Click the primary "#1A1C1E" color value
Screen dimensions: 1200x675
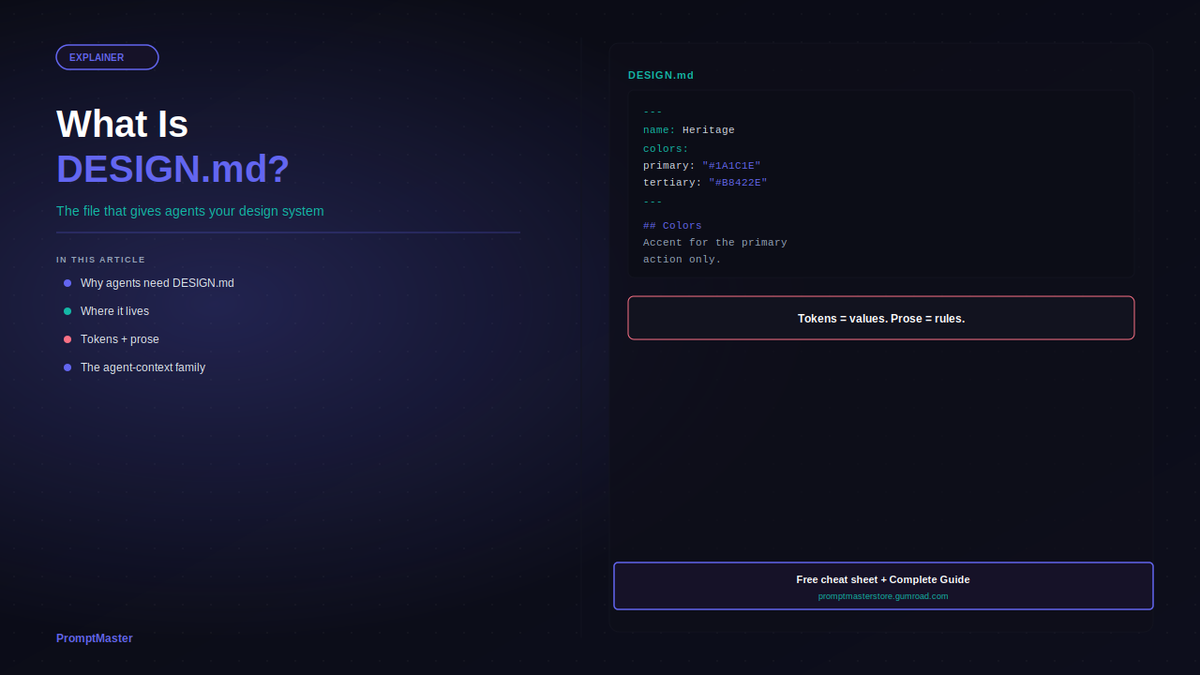pyautogui.click(x=732, y=165)
